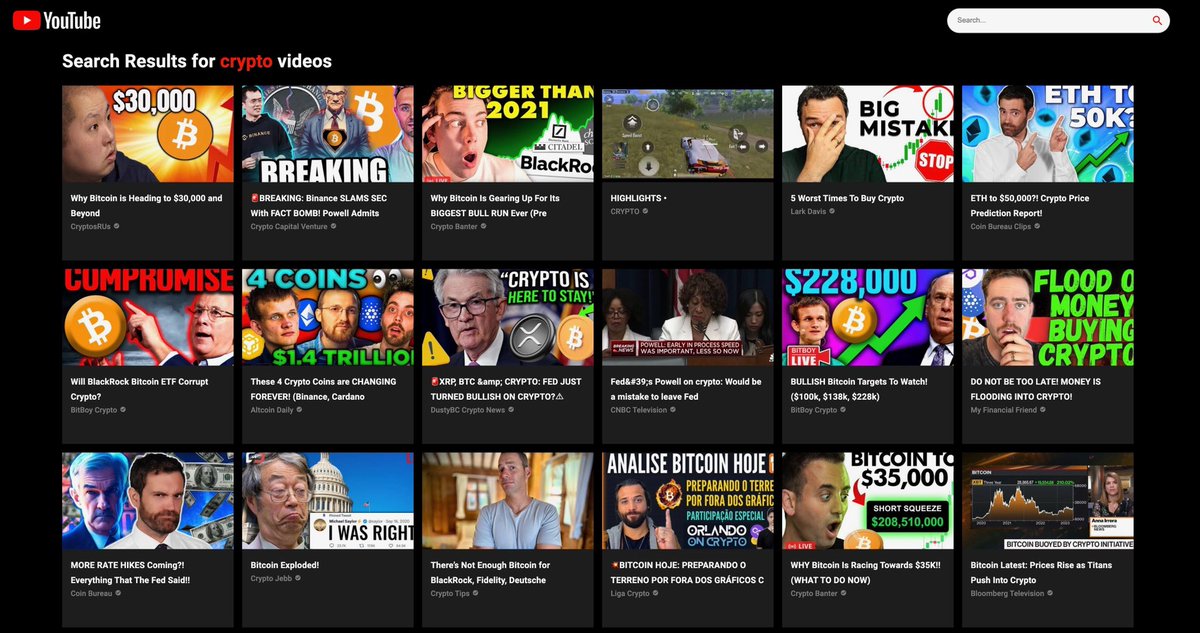Click the red search magnifier icon
Viewport: 1200px width, 633px height.
point(1157,20)
